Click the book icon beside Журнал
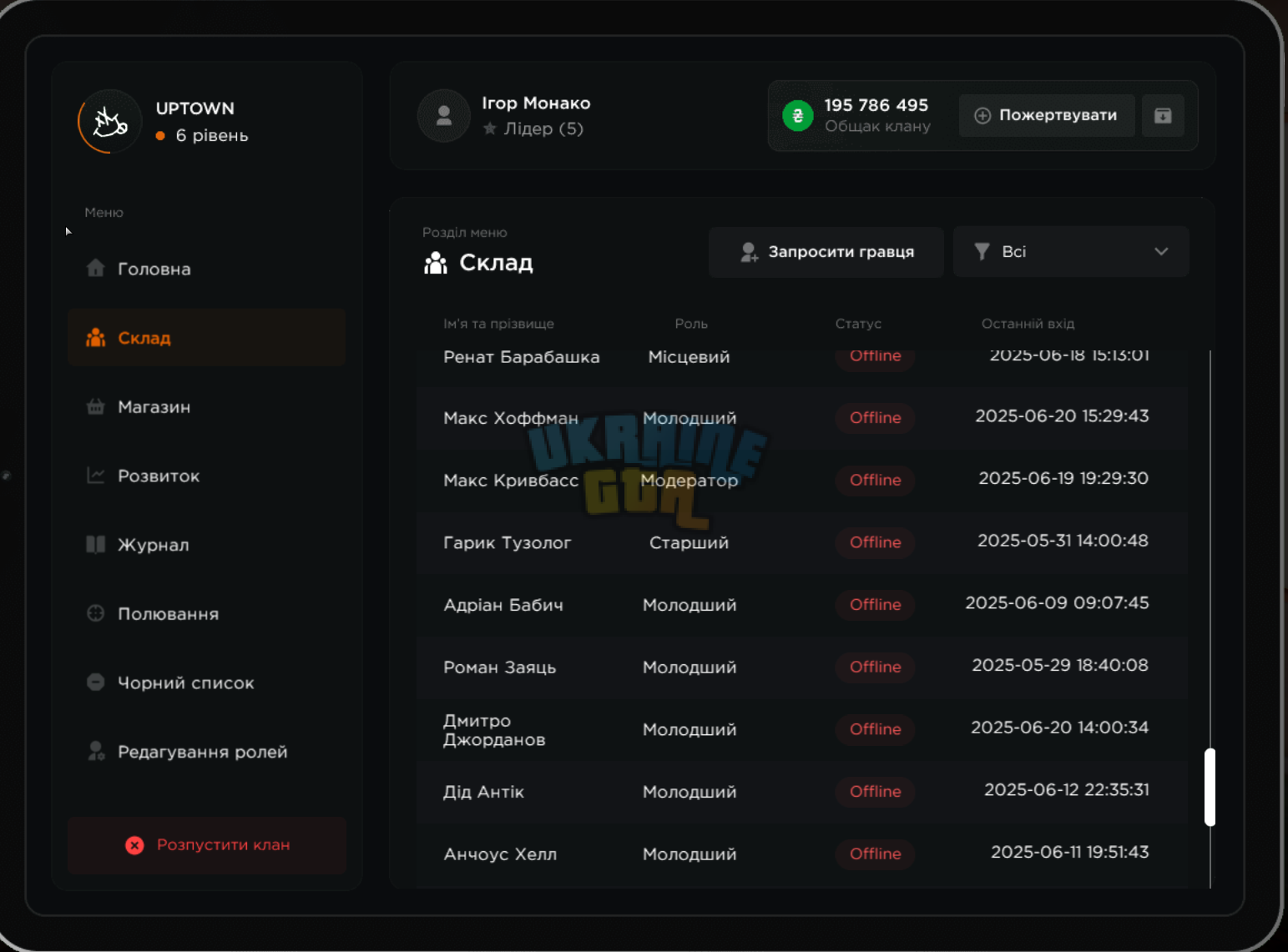The image size is (1288, 952). (x=96, y=544)
